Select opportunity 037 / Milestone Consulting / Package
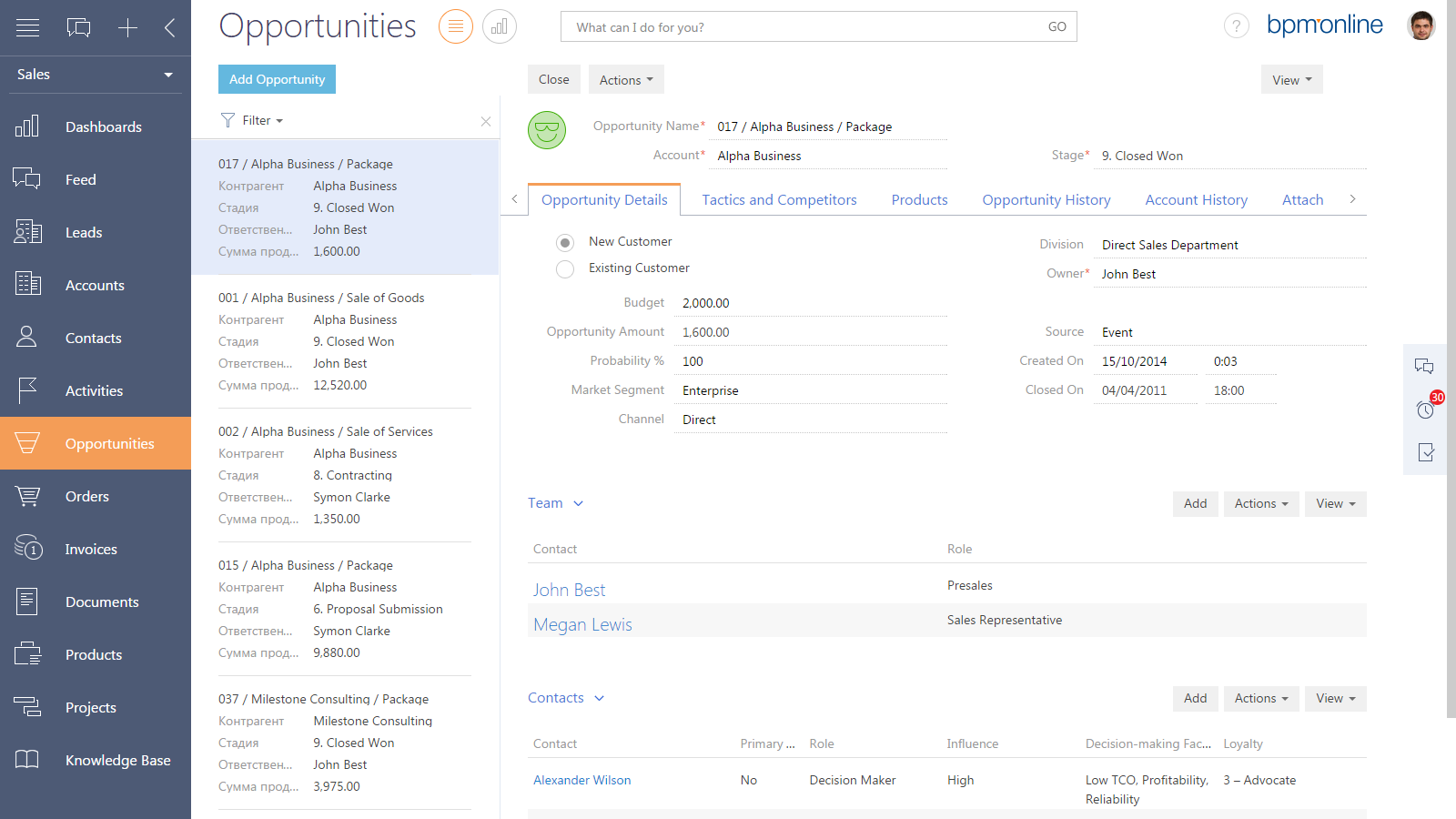The height and width of the screenshot is (819, 1456). (x=345, y=743)
